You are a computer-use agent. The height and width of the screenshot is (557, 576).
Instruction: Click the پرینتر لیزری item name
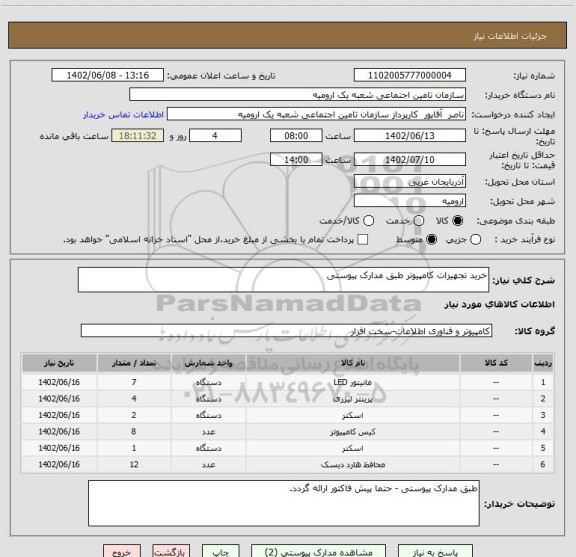click(353, 399)
